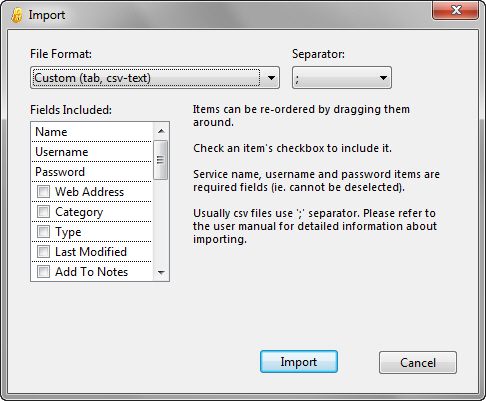Tick the Type field checkbox
Viewport: 486px width, 401px height.
click(x=43, y=232)
